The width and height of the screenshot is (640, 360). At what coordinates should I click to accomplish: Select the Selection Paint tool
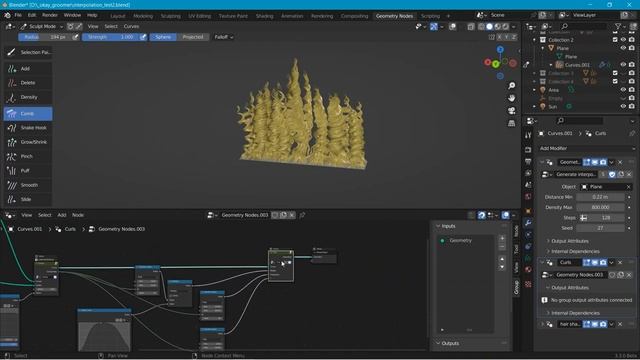[x=28, y=52]
